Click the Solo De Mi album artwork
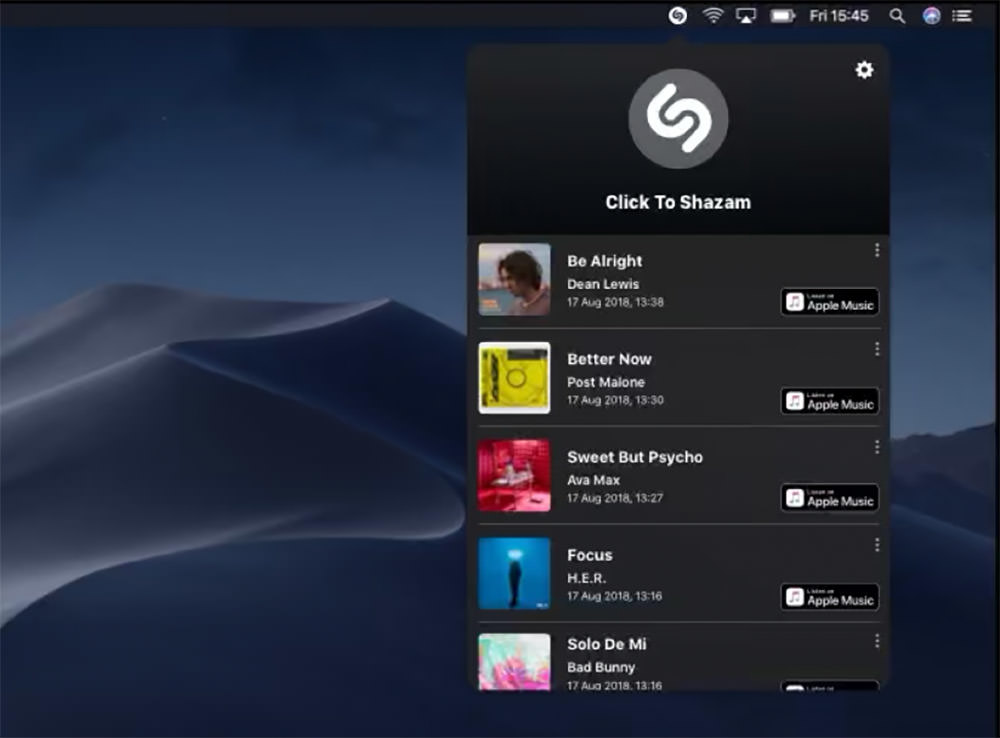Screen dimensions: 1000x738 (514, 661)
